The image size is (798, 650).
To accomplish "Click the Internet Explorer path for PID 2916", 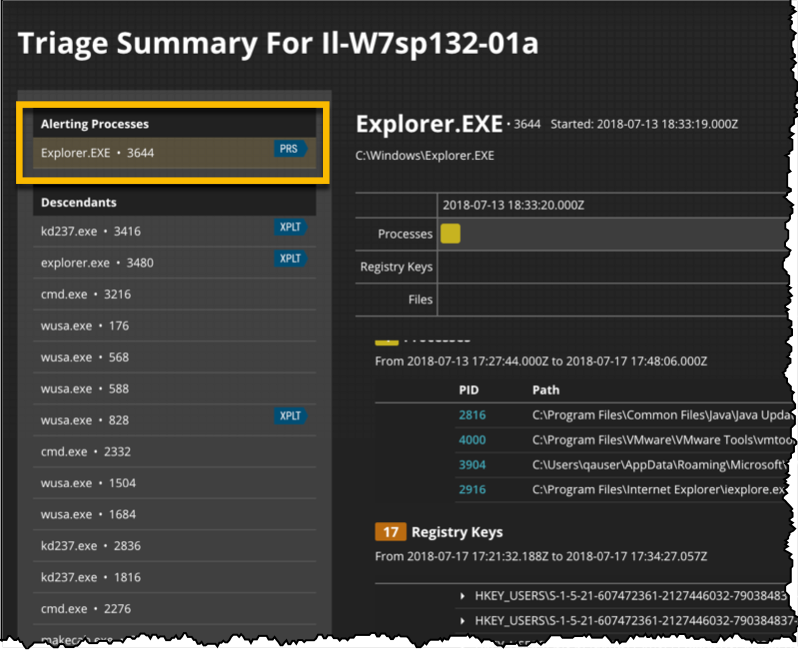I will point(660,490).
